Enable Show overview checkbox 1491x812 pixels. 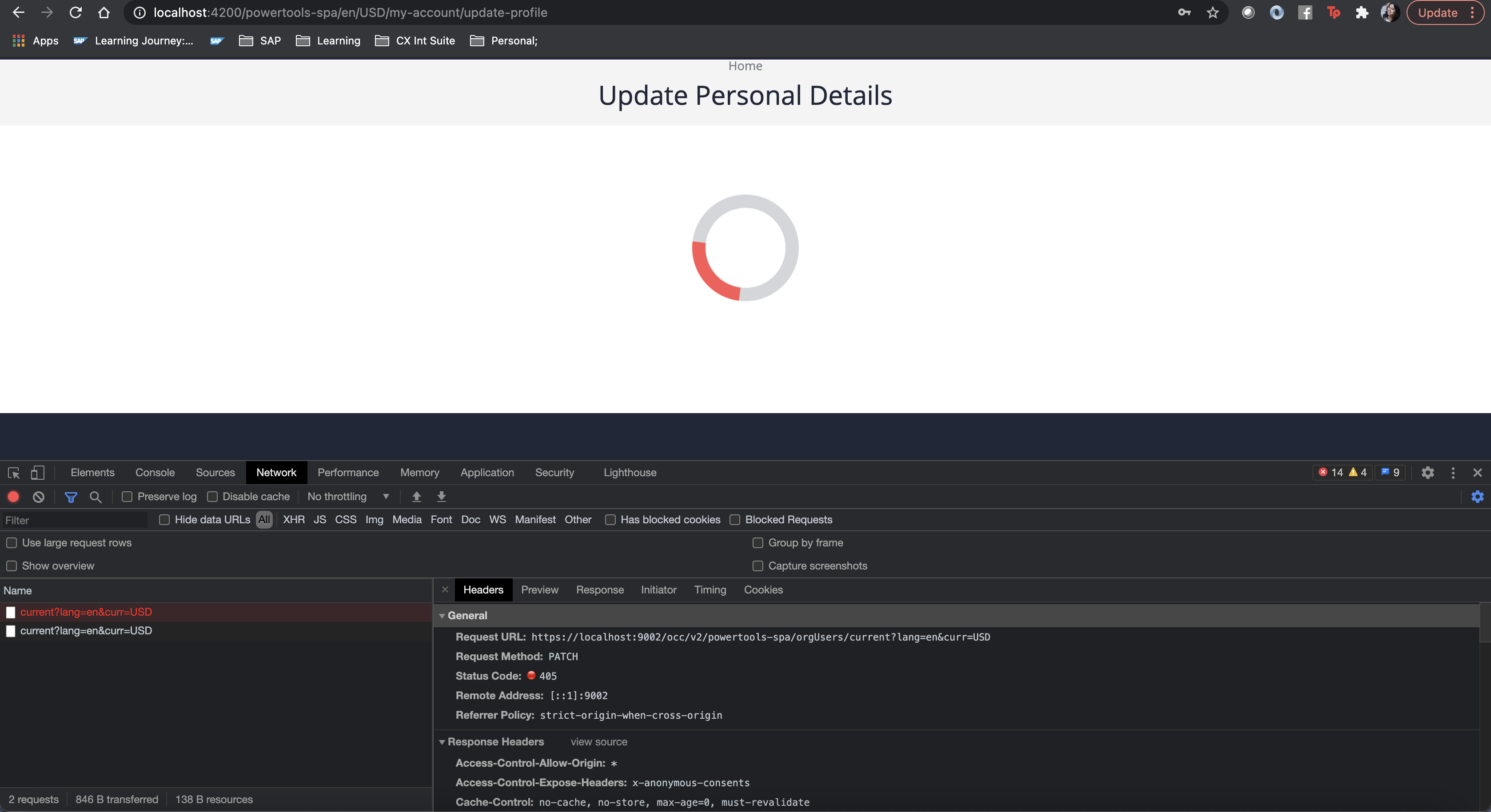[x=12, y=566]
